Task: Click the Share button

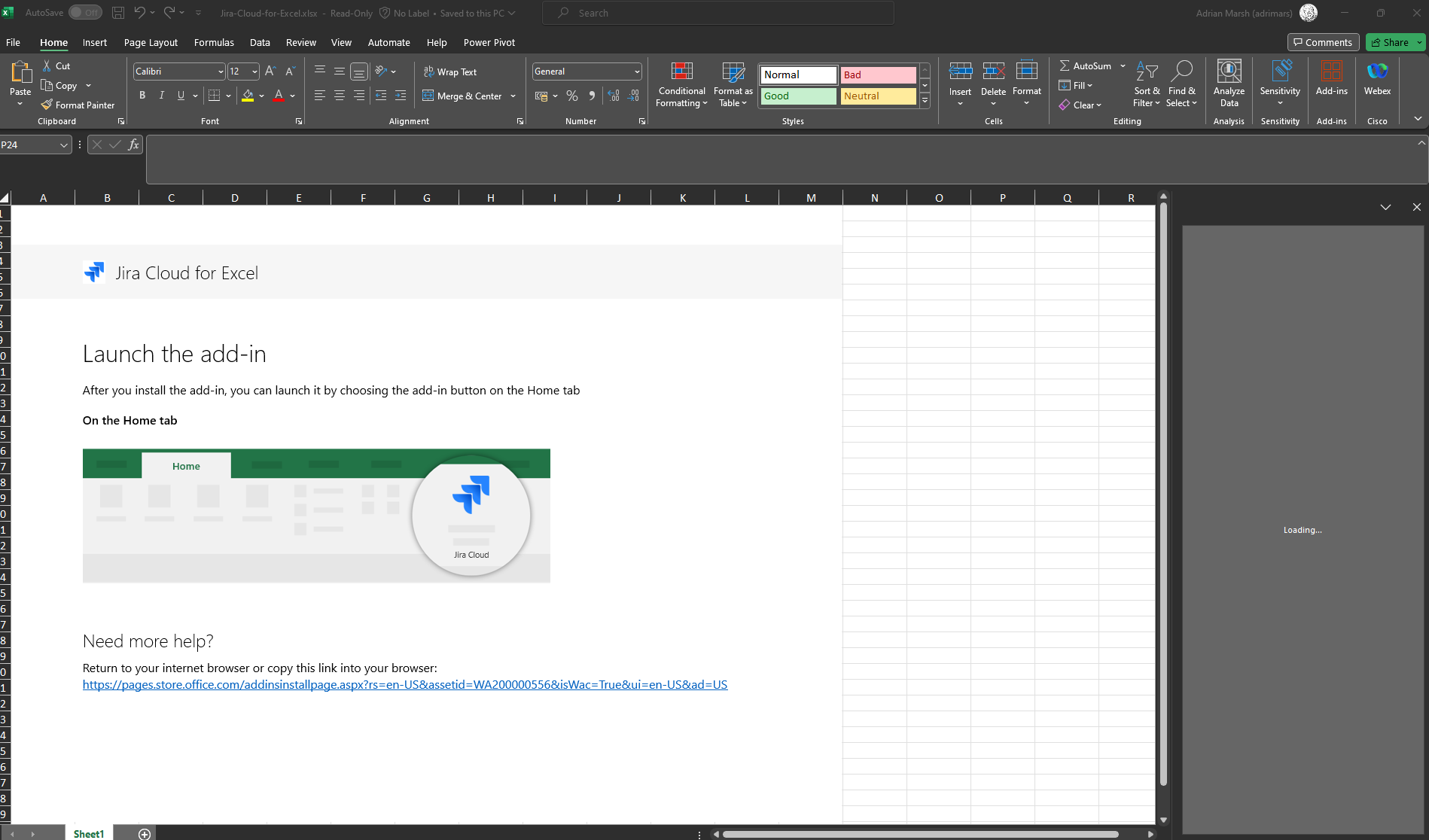Action: click(1390, 42)
